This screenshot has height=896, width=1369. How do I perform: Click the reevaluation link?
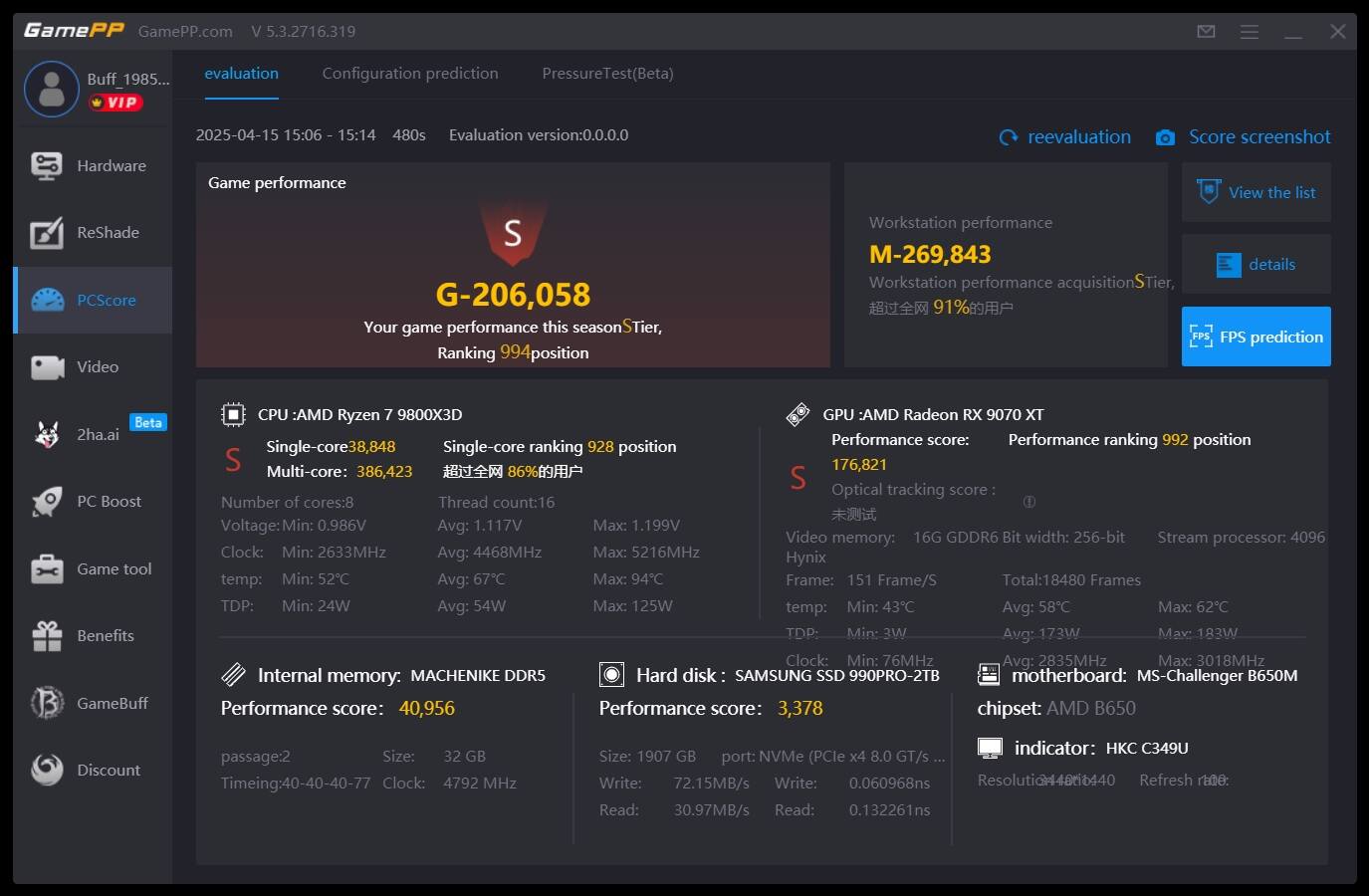(x=1079, y=137)
